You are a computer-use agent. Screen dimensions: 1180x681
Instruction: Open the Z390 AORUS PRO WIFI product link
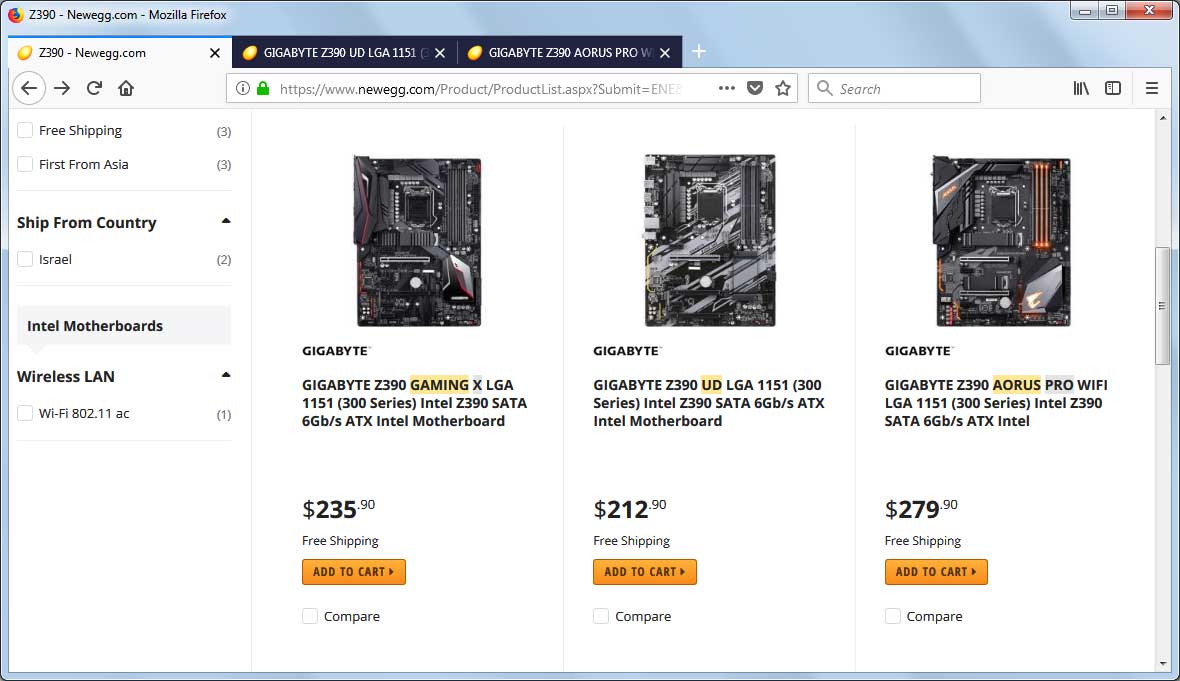(x=995, y=402)
